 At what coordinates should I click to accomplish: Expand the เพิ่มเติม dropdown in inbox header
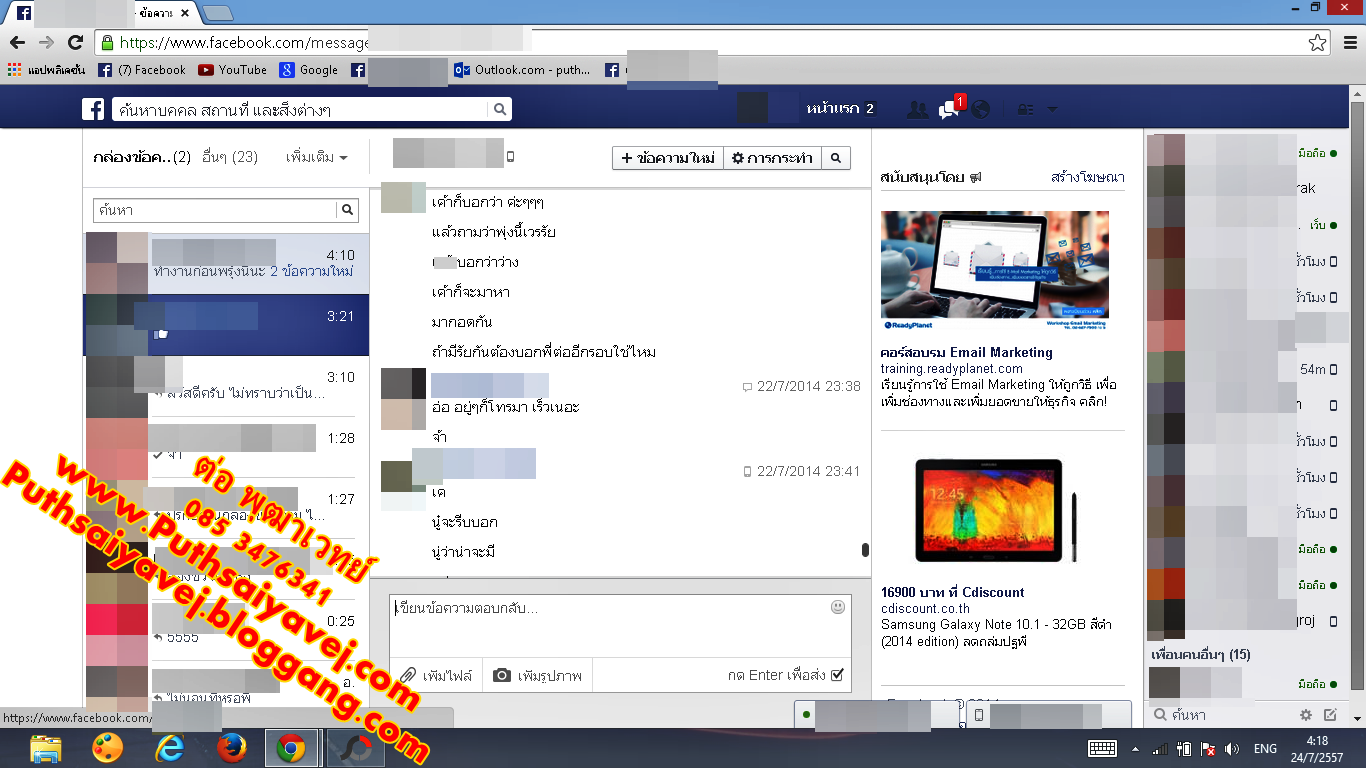pos(316,158)
